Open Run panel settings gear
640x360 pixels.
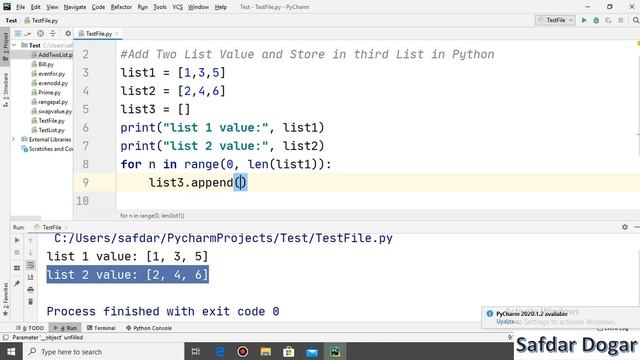coord(624,227)
